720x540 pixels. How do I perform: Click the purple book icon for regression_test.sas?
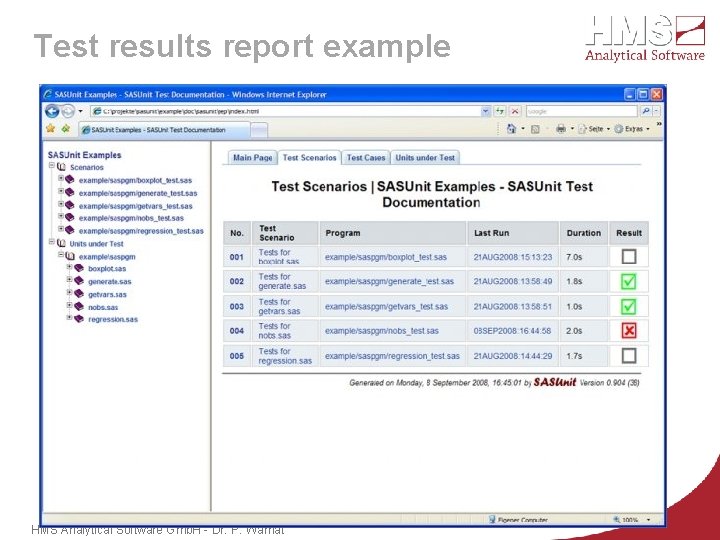point(69,230)
